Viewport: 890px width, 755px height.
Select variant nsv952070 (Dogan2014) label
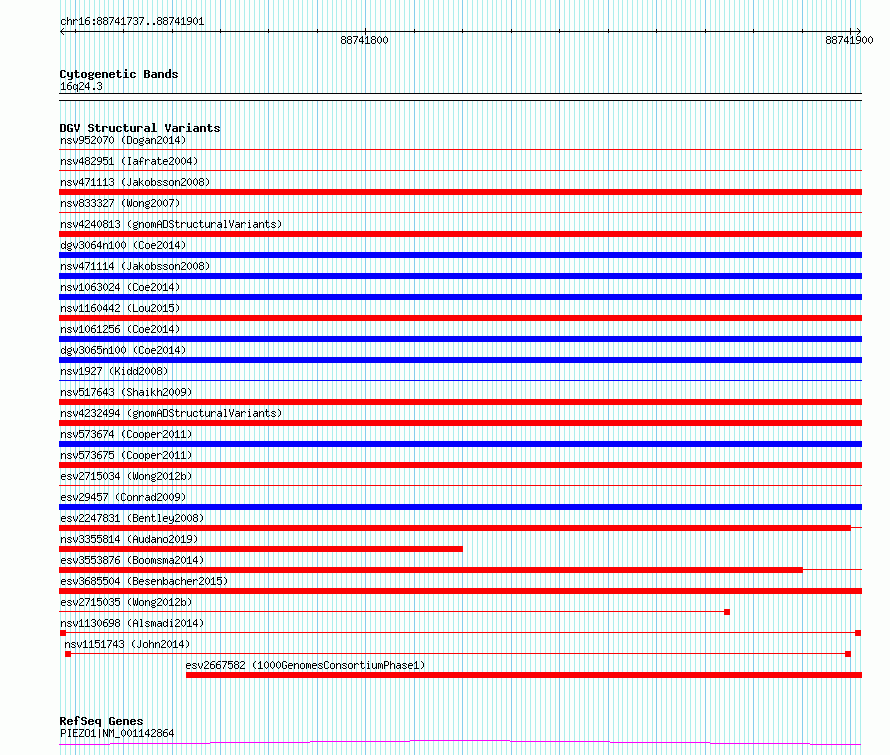pyautogui.click(x=123, y=140)
